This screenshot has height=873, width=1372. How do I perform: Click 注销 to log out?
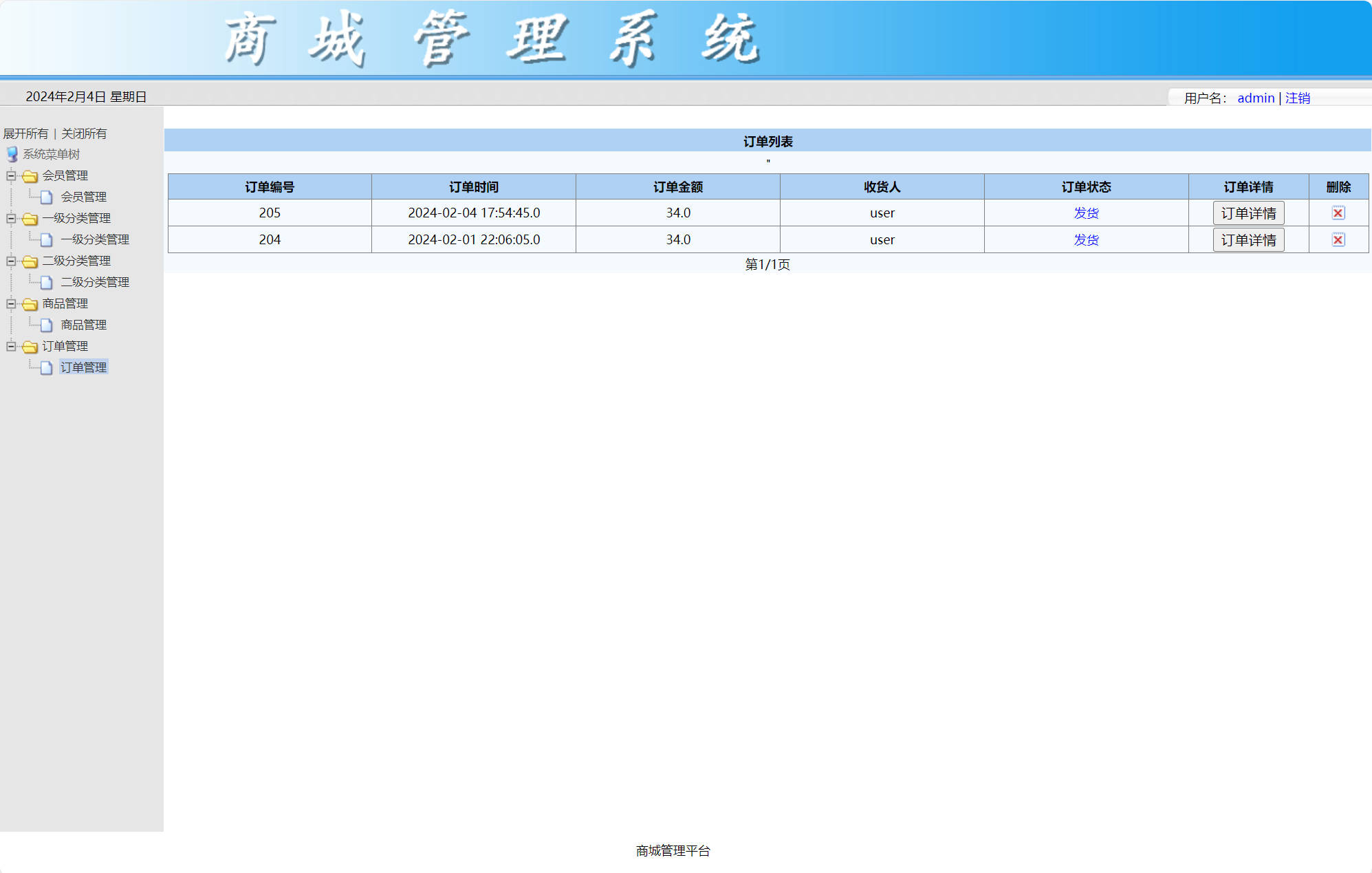pyautogui.click(x=1297, y=98)
